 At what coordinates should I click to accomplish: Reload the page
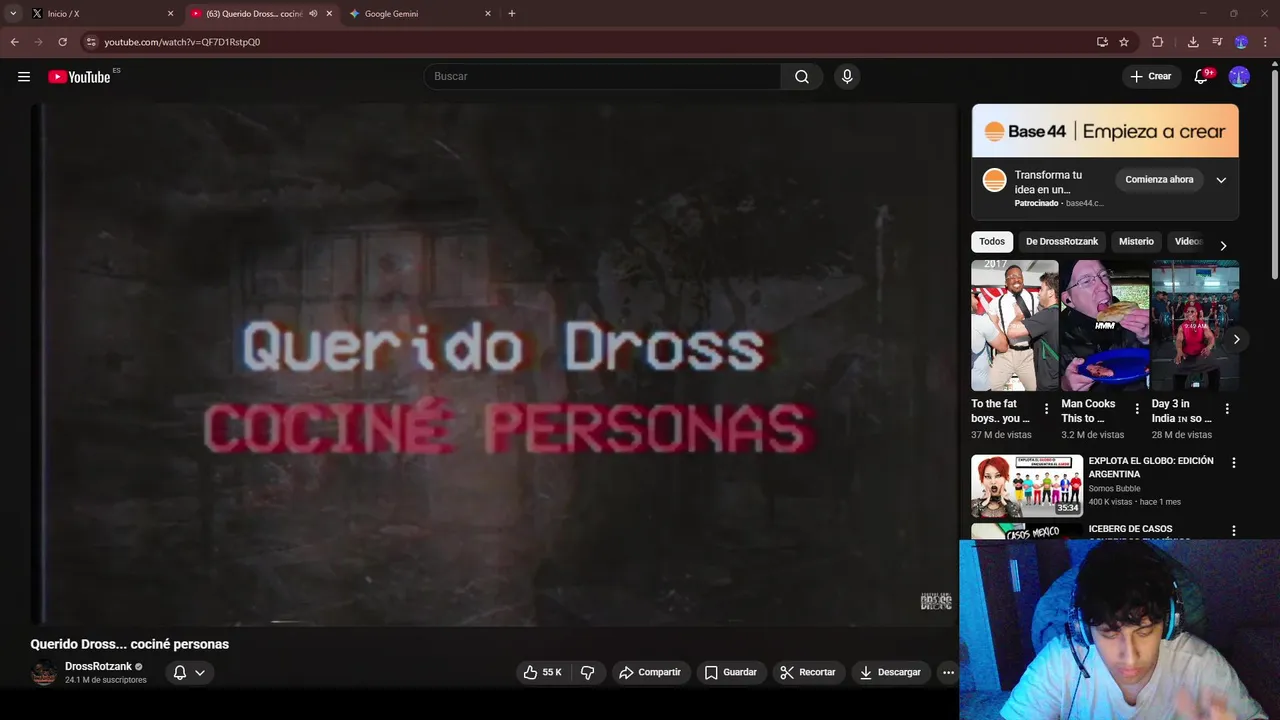pos(62,42)
